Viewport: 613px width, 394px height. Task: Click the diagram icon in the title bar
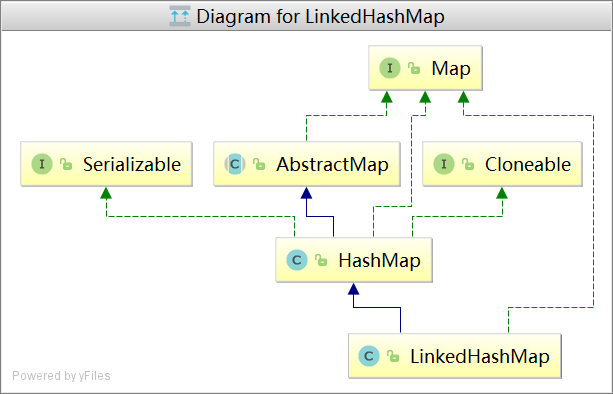coord(180,16)
